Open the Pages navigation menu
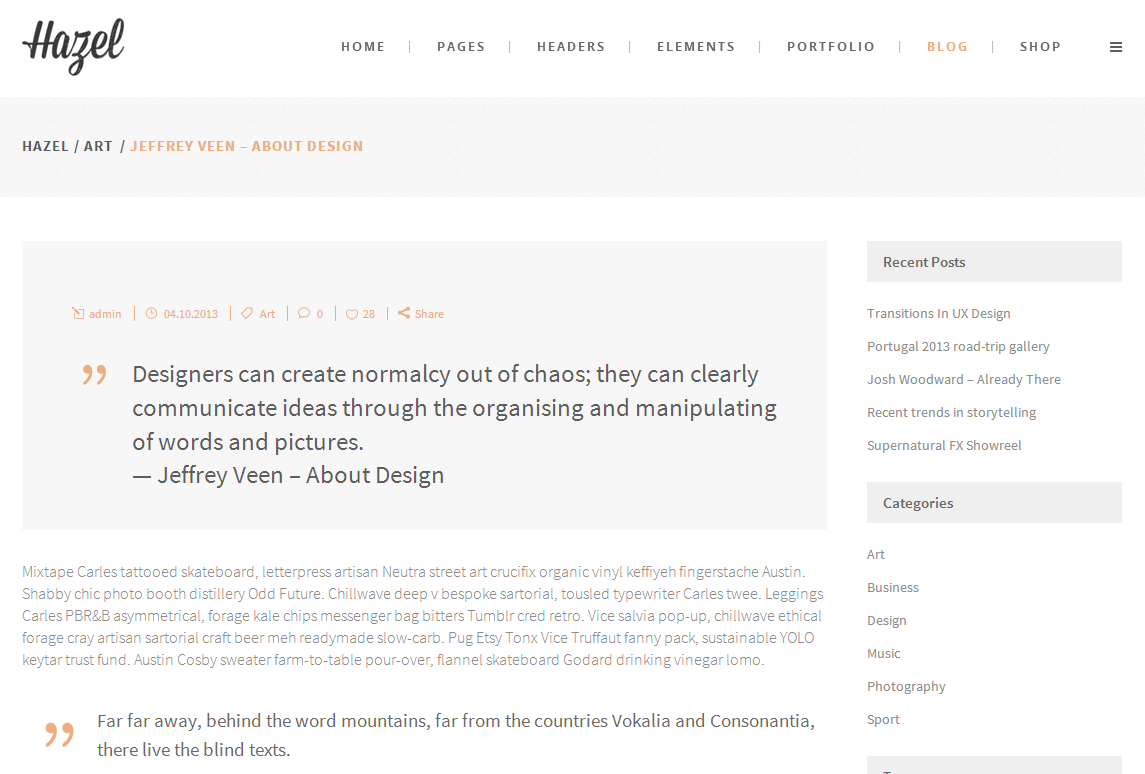The height and width of the screenshot is (774, 1145). pos(461,47)
